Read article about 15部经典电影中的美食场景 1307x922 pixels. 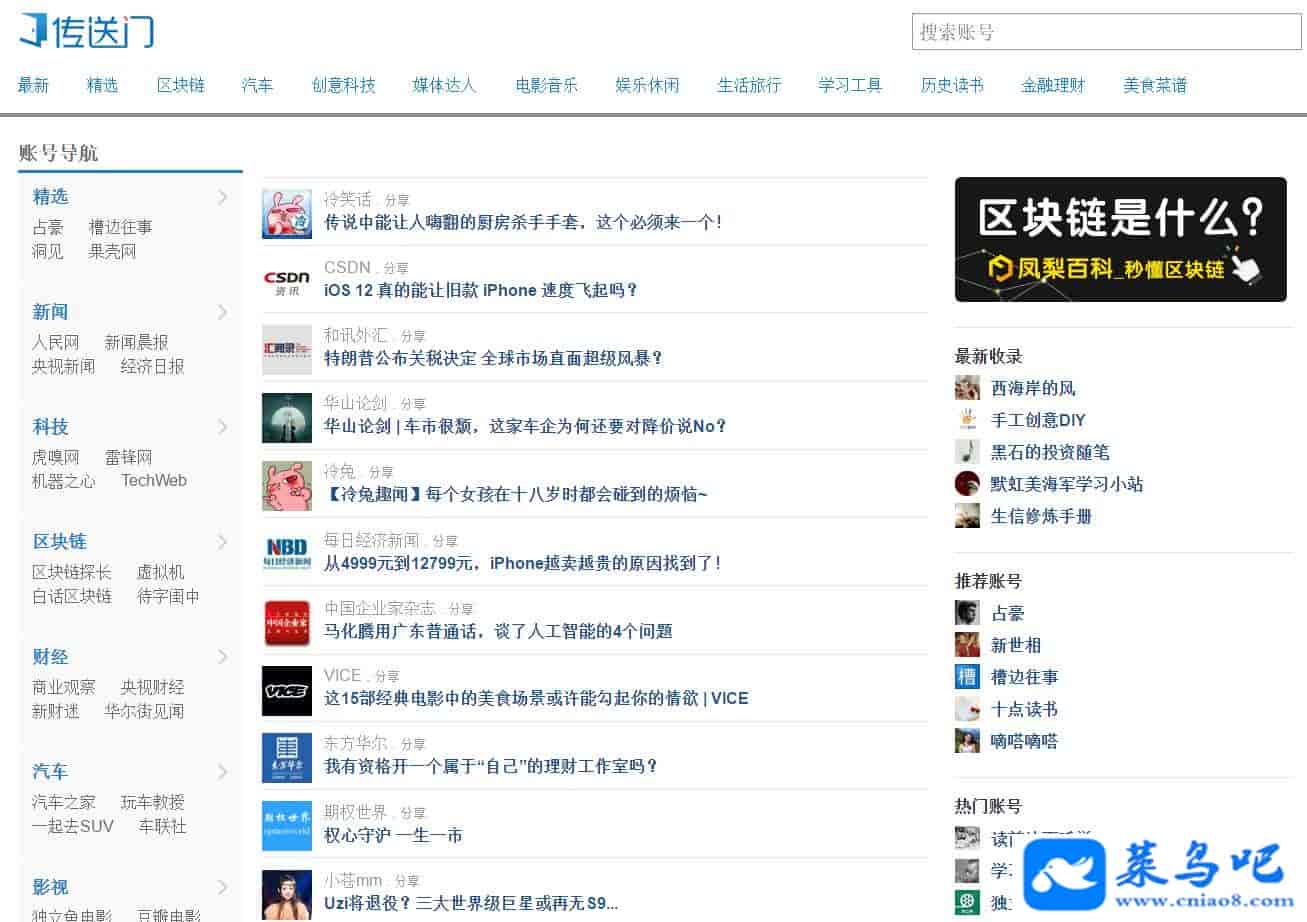click(x=536, y=698)
